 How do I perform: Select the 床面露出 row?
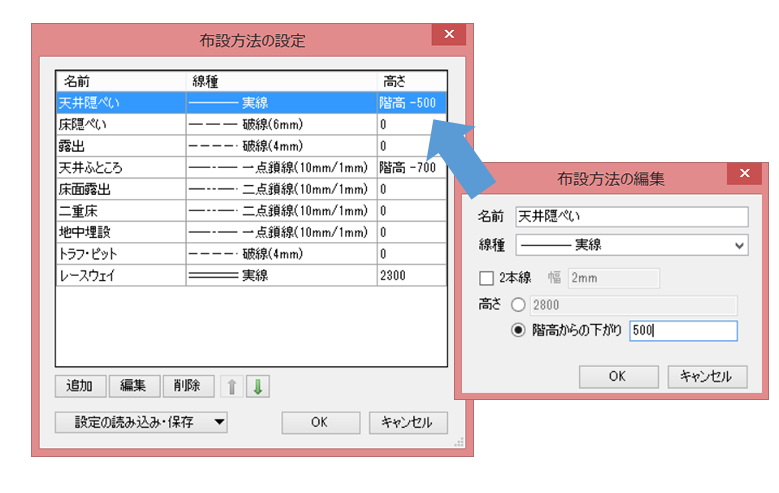251,189
